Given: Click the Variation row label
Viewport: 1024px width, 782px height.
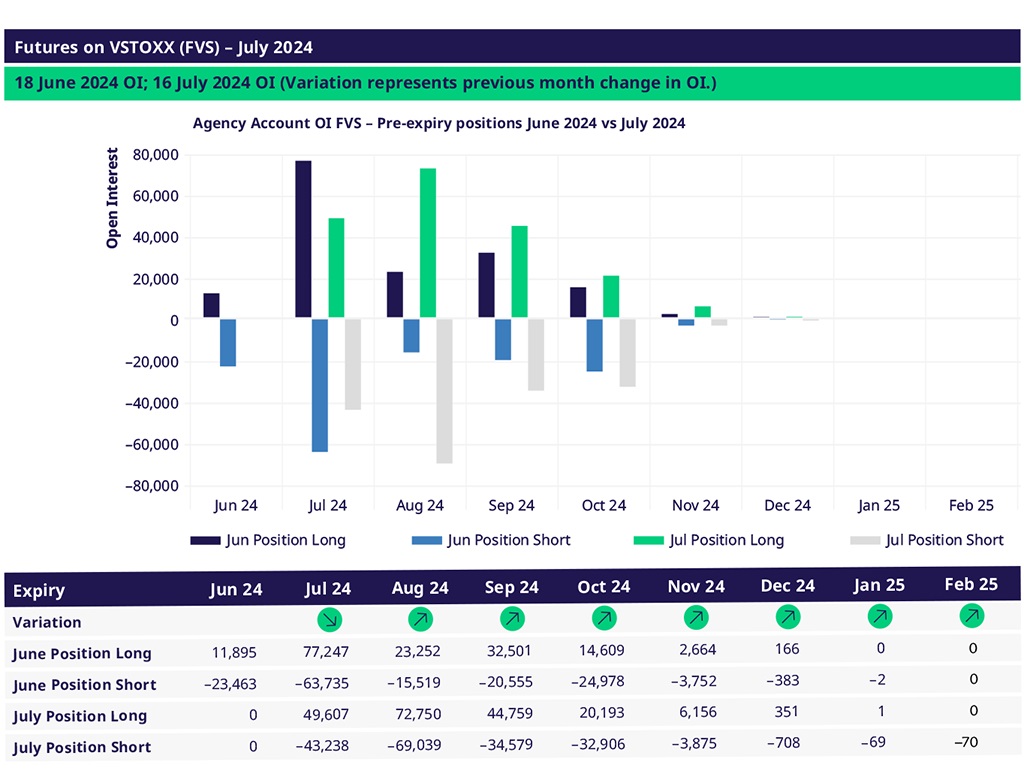Looking at the screenshot, I should point(47,623).
